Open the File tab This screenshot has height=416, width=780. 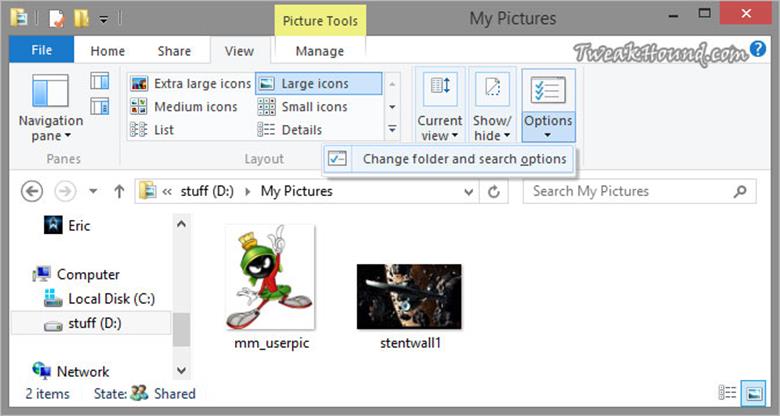[x=42, y=50]
